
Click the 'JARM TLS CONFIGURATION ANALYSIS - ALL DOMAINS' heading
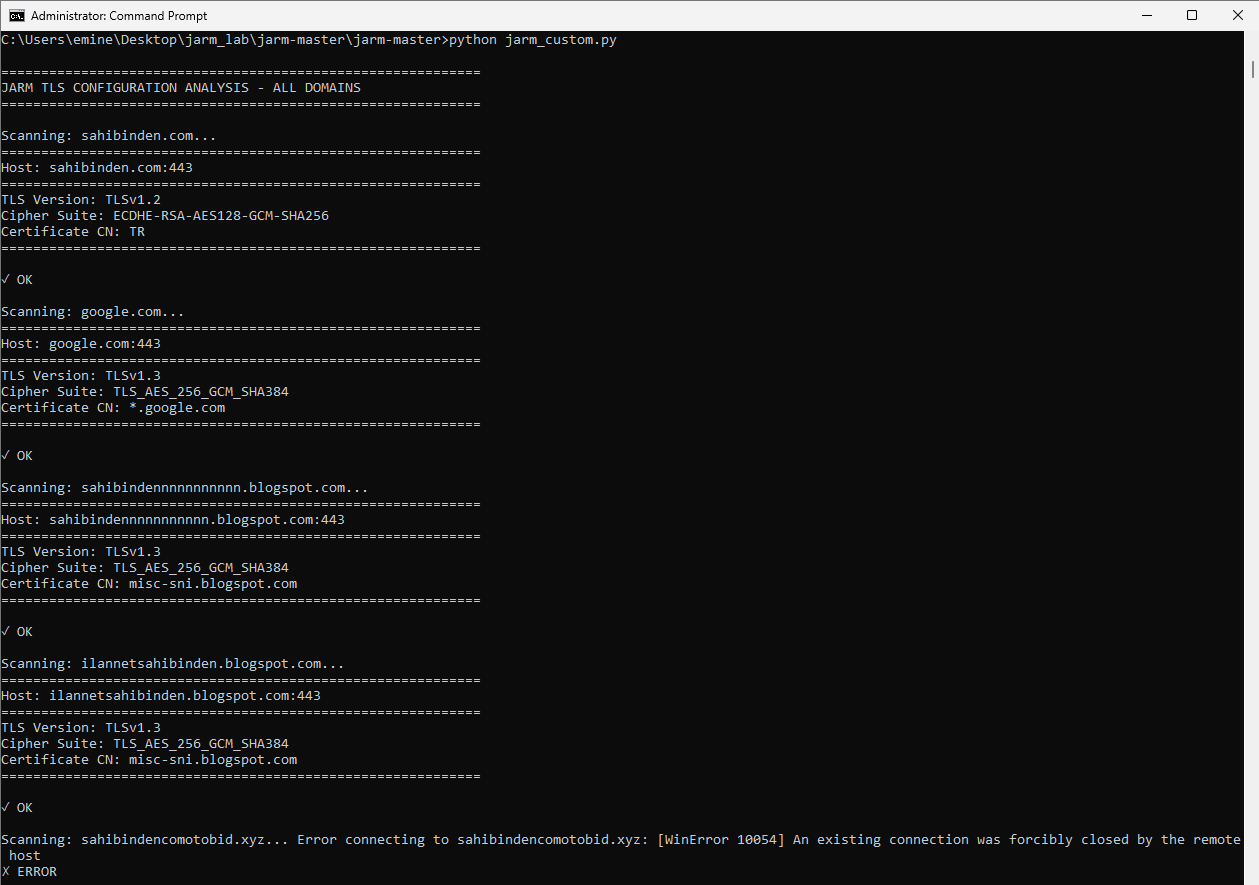181,88
